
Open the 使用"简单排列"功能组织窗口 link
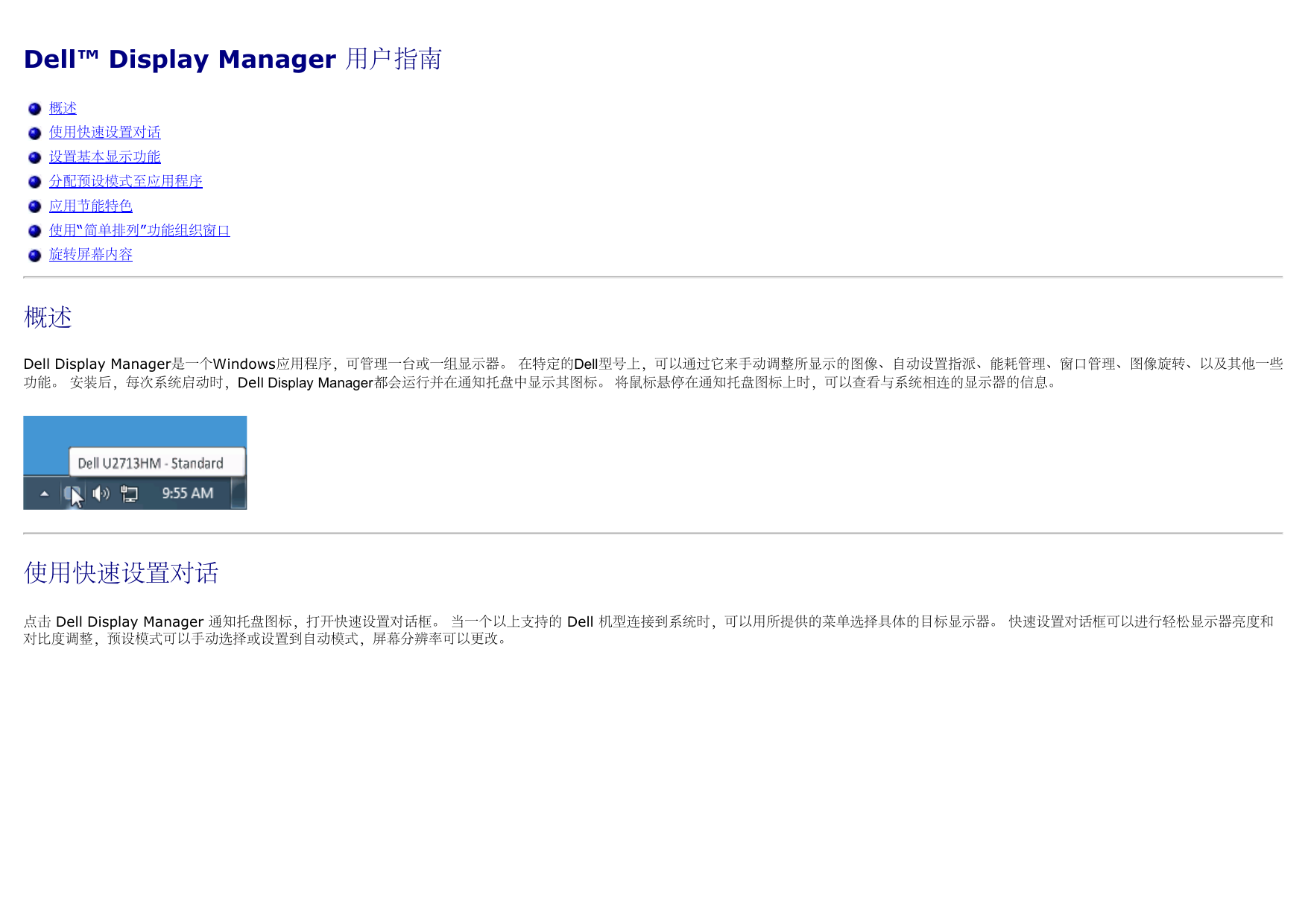[x=139, y=230]
